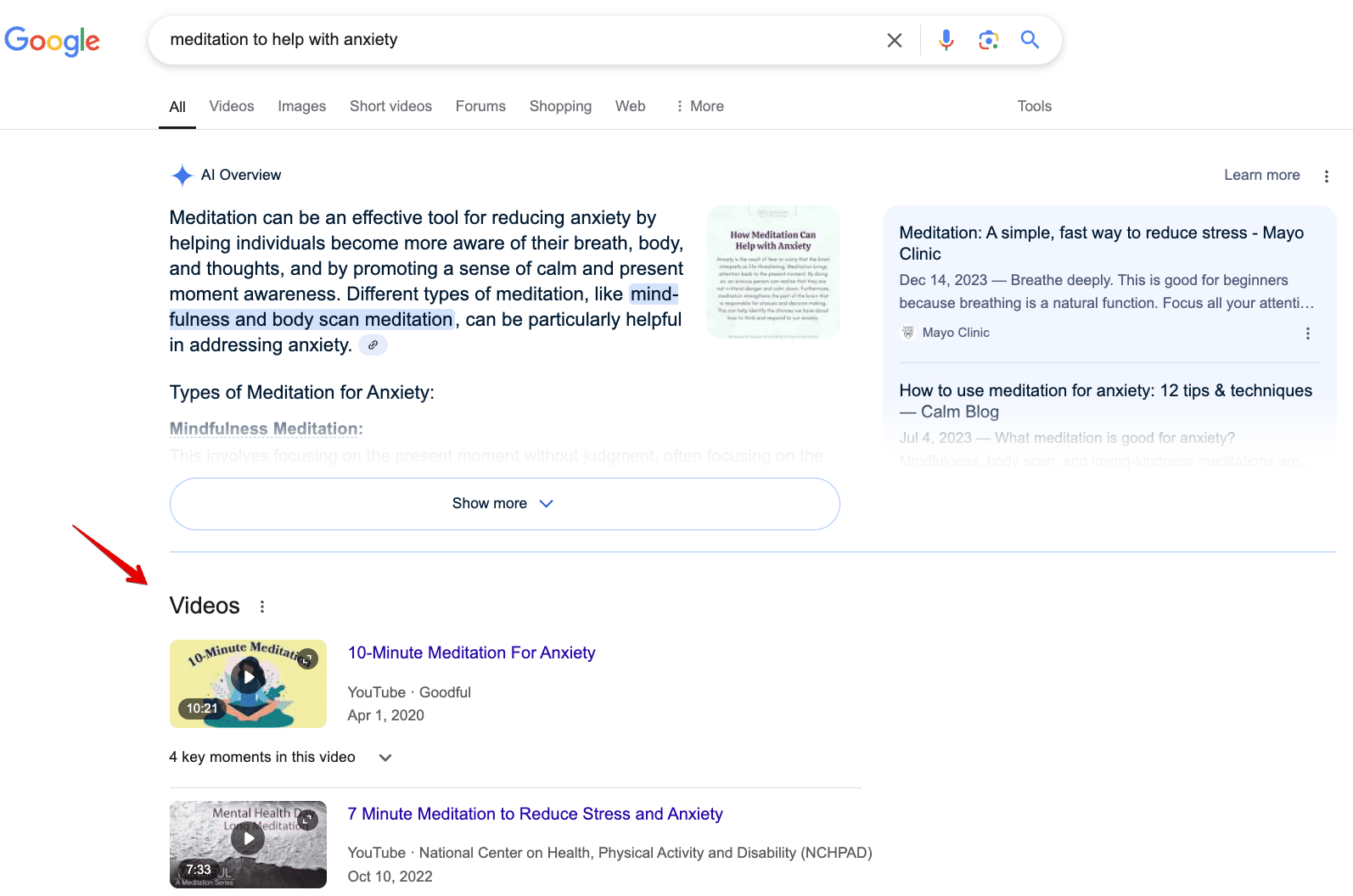
Task: Open Google Lens image search icon
Action: [x=988, y=40]
